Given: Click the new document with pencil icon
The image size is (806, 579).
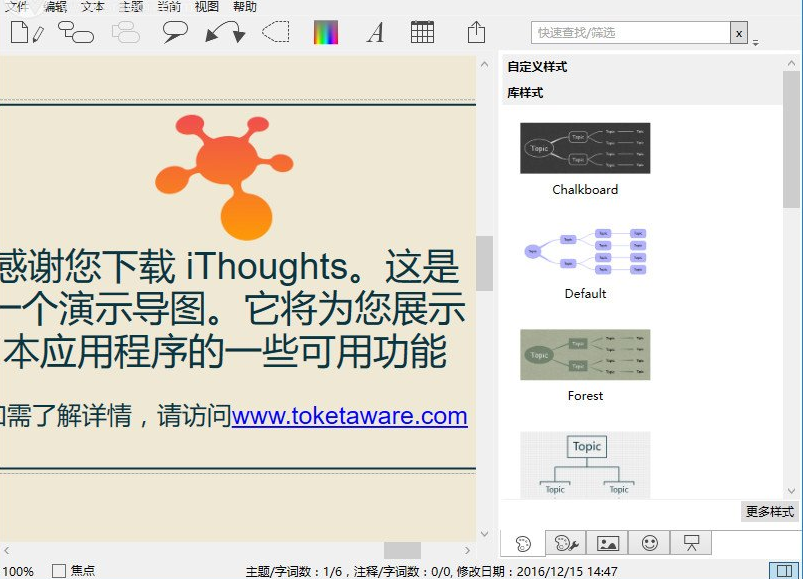Looking at the screenshot, I should [27, 33].
